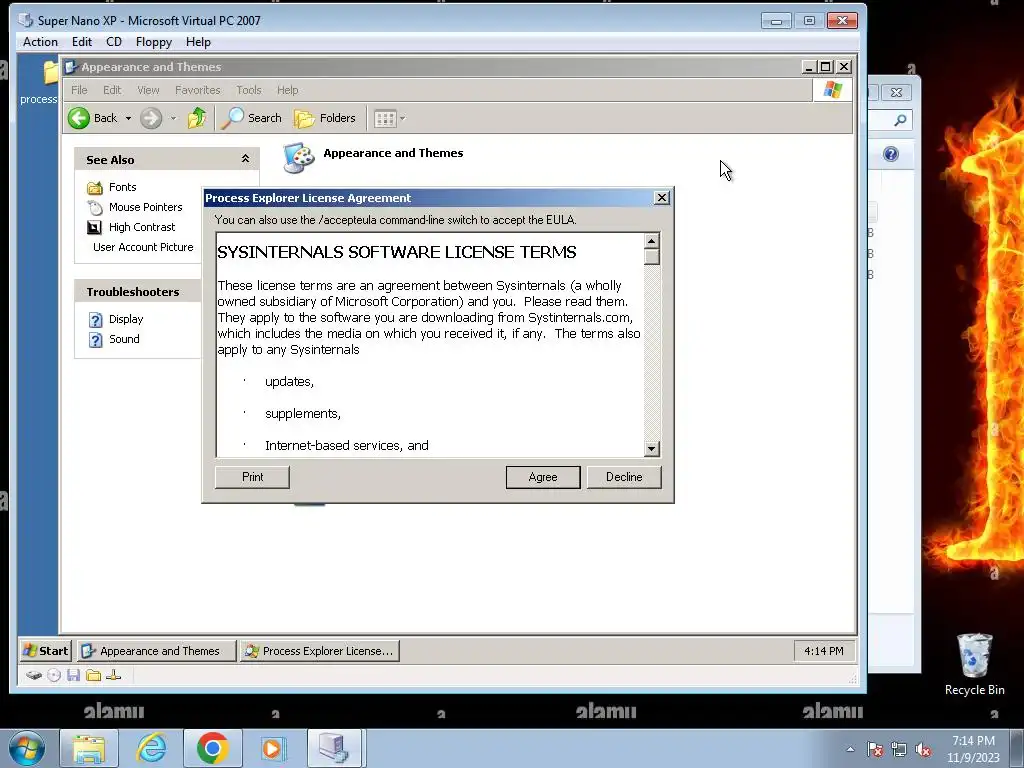Open the Recycle Bin on the desktop
The image size is (1024, 768).
pyautogui.click(x=974, y=664)
